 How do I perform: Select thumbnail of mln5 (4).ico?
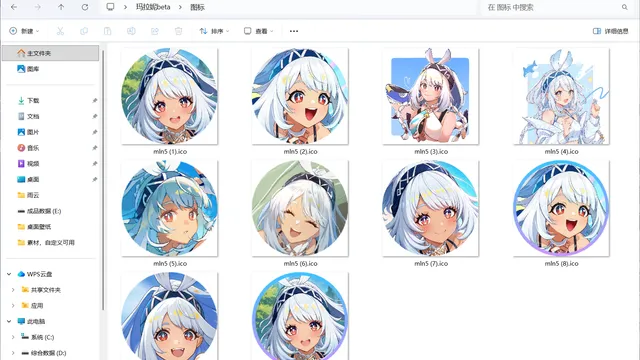pos(561,96)
